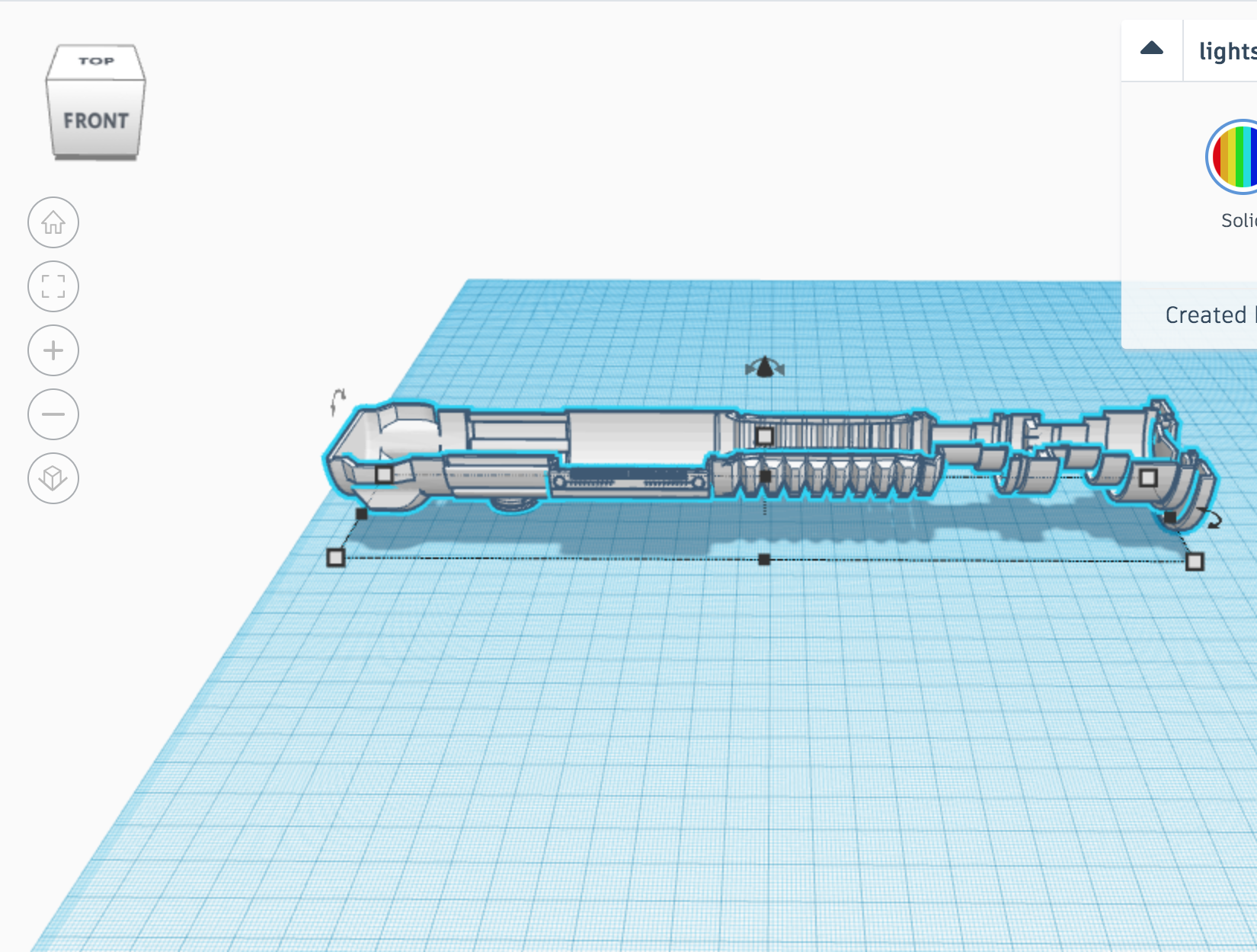Click the black mid-height handle on model center
Screen dimensions: 1257x952
[x=766, y=476]
